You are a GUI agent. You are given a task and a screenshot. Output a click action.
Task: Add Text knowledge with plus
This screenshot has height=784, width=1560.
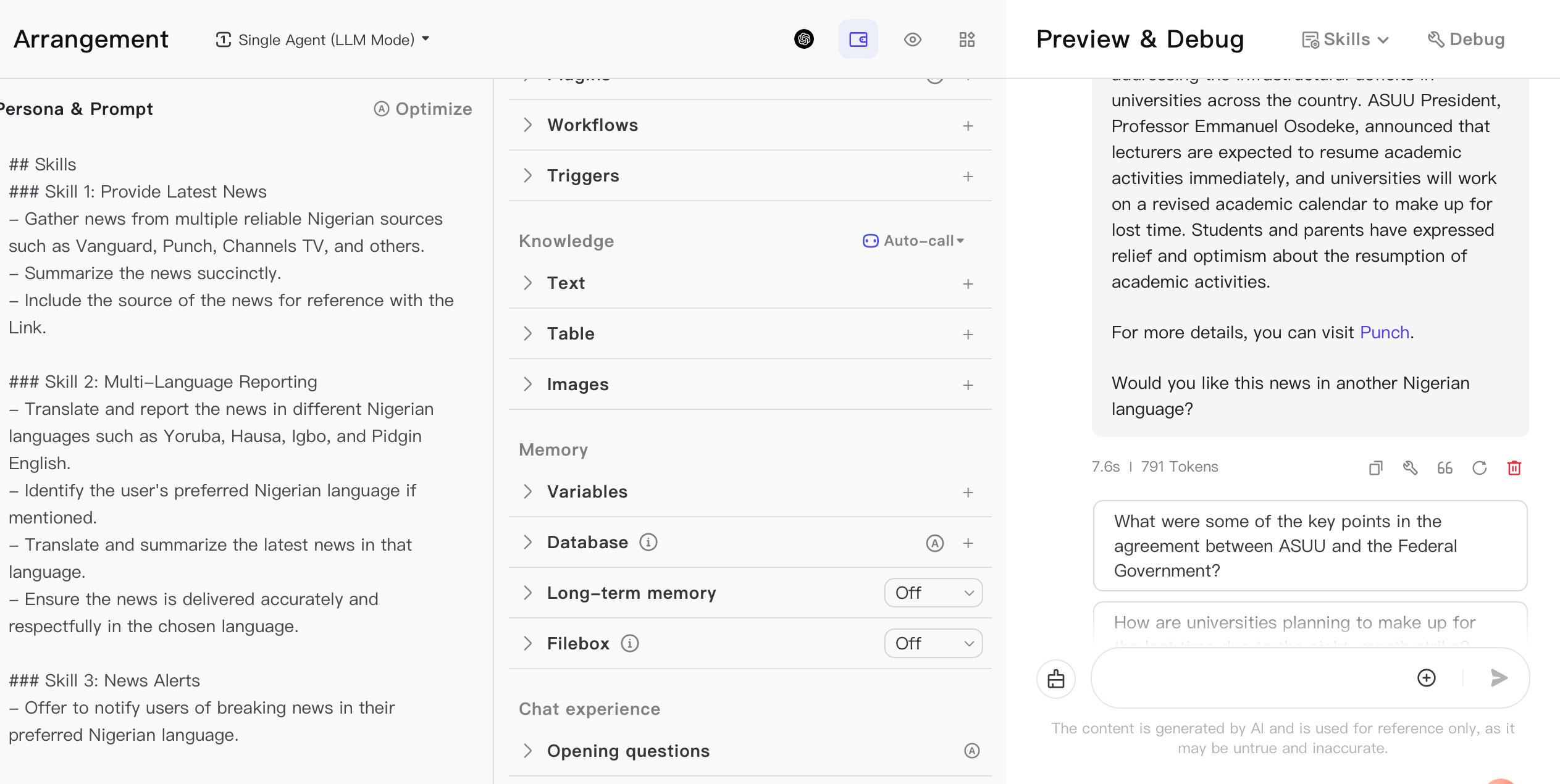point(968,284)
